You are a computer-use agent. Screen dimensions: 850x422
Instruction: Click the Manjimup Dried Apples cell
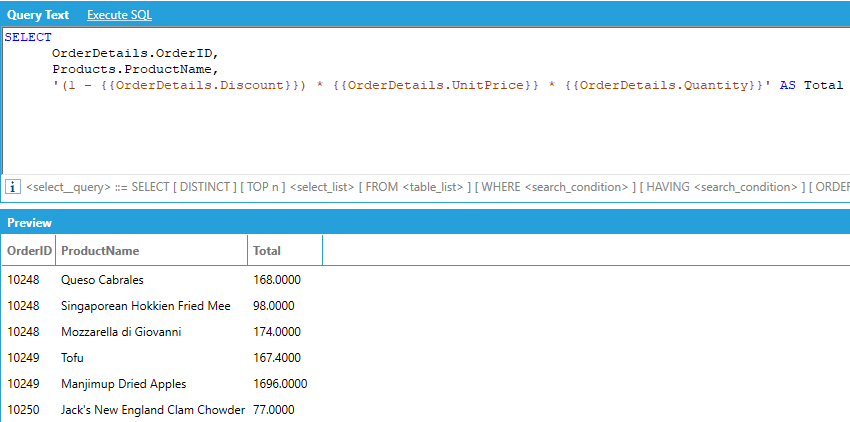coord(123,384)
